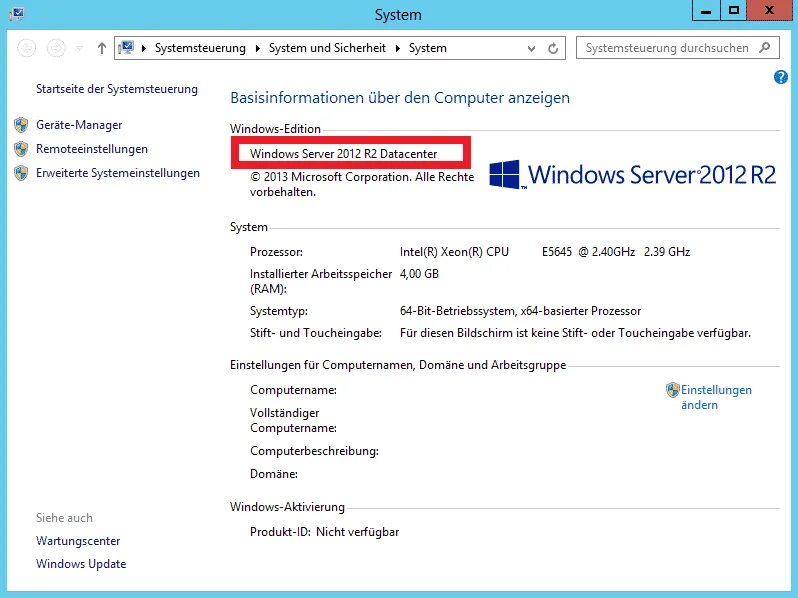The height and width of the screenshot is (598, 798).
Task: Click the Forward navigation arrow
Action: tap(56, 48)
